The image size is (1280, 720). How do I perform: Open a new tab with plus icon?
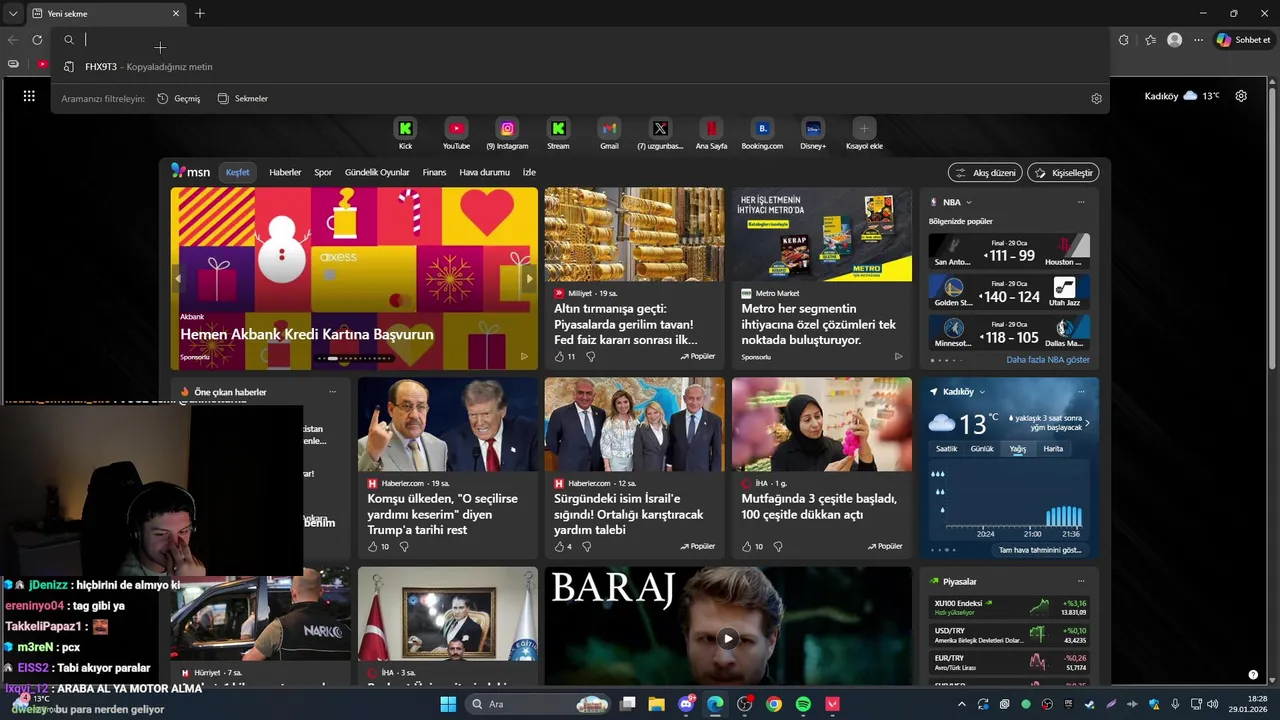point(200,14)
